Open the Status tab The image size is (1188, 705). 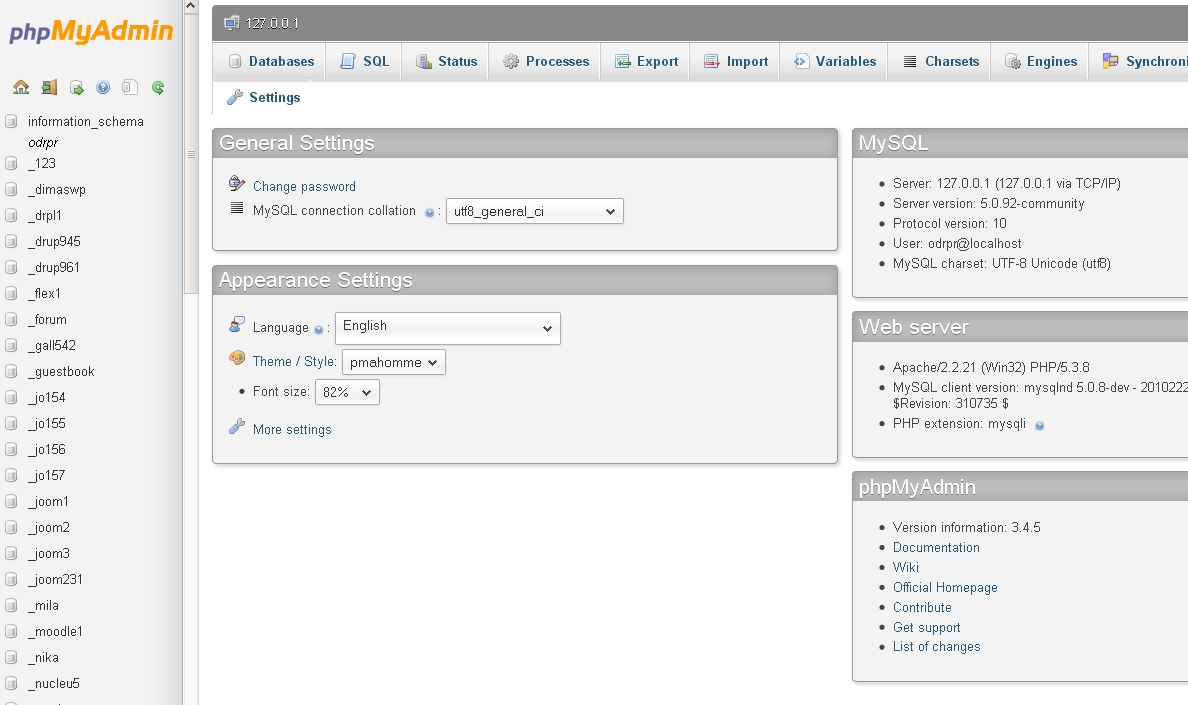click(x=446, y=61)
